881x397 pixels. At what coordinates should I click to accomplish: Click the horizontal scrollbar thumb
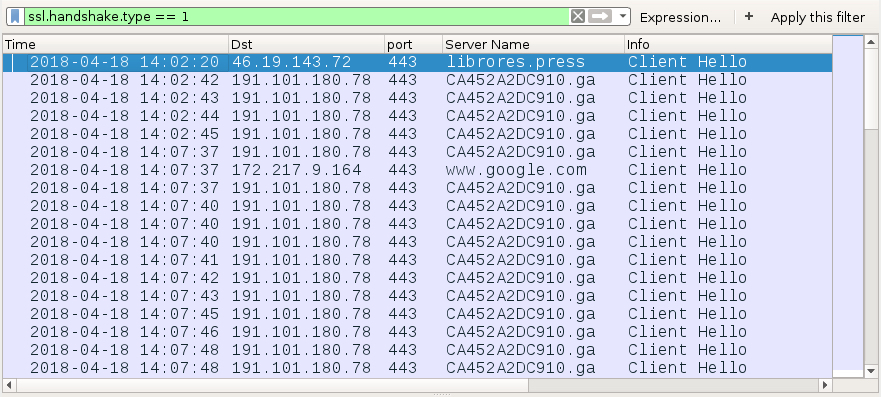click(273, 385)
